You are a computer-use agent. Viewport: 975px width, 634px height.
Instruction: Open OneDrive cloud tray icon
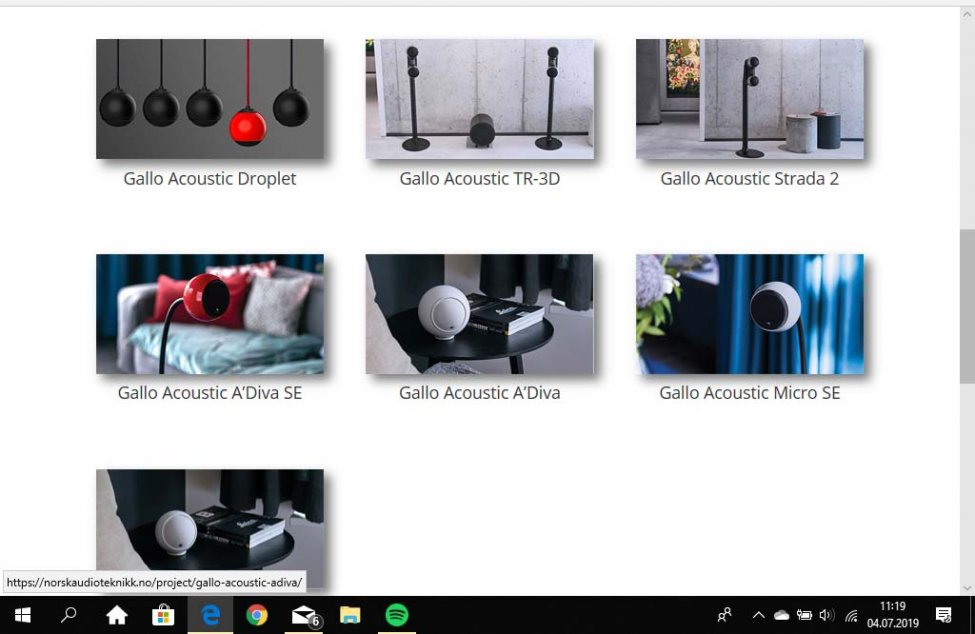[x=782, y=615]
